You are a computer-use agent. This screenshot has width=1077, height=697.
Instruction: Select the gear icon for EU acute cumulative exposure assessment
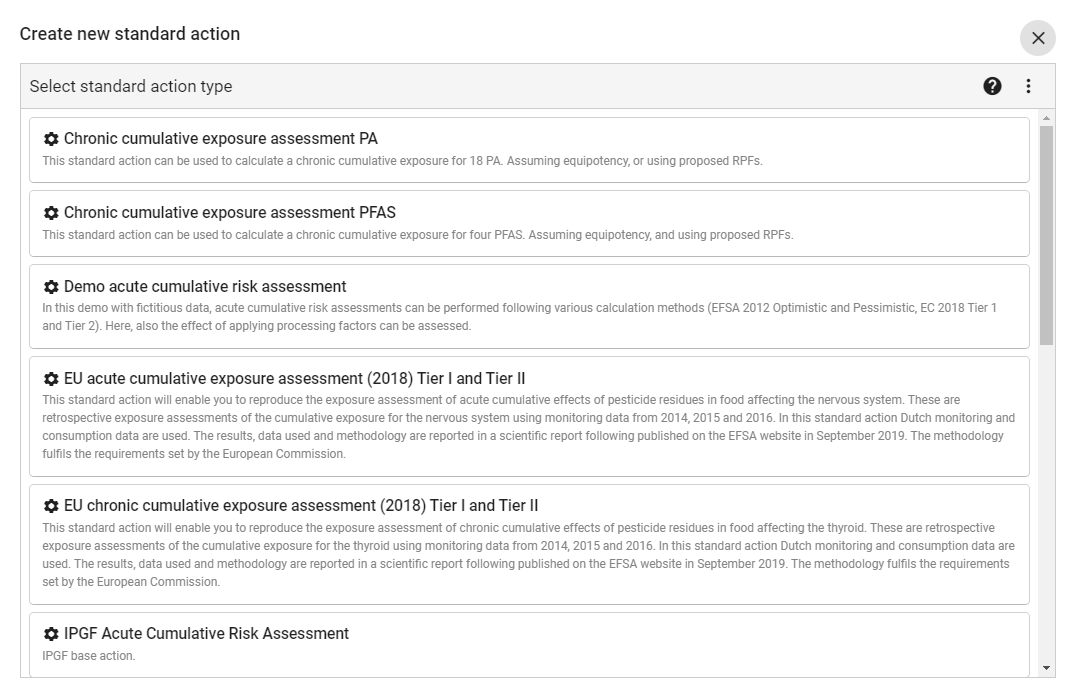pyautogui.click(x=52, y=378)
